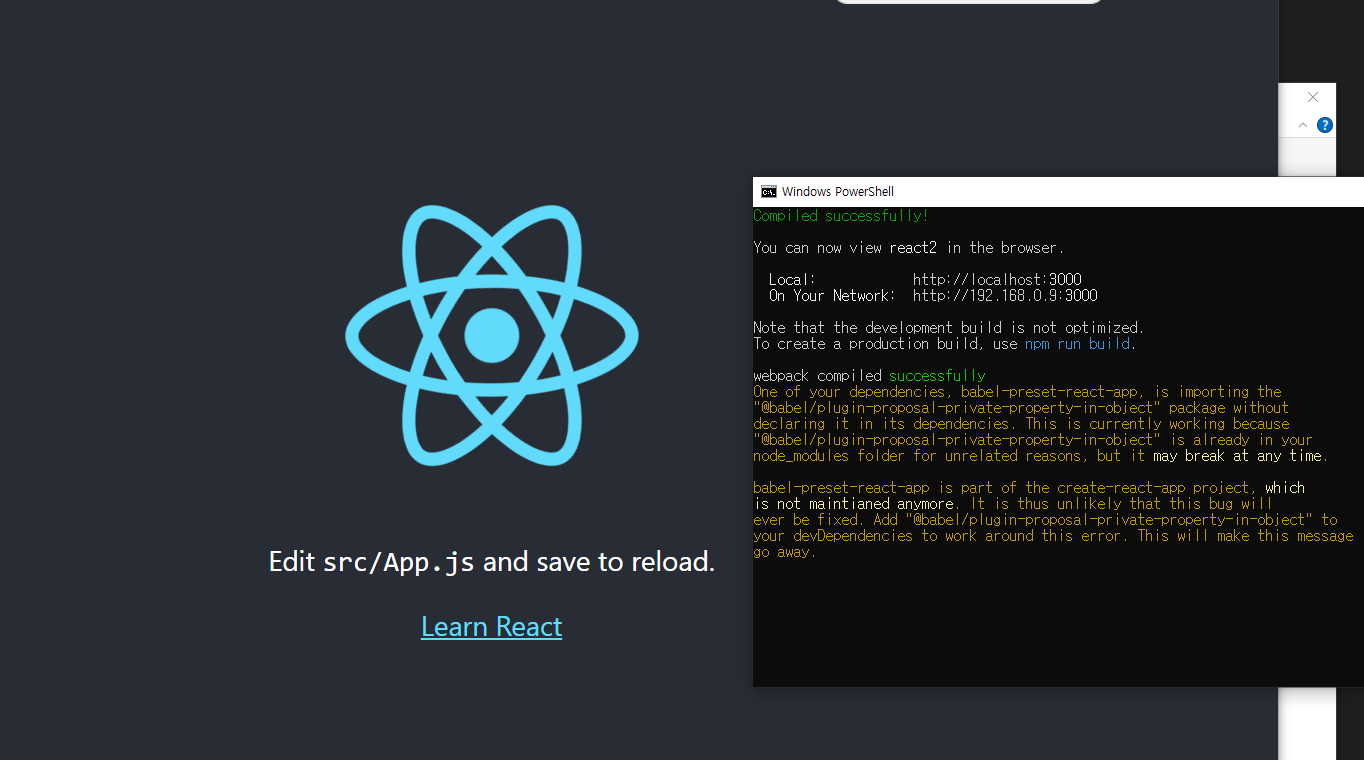Click the 'go away.' final warning line

(x=785, y=552)
